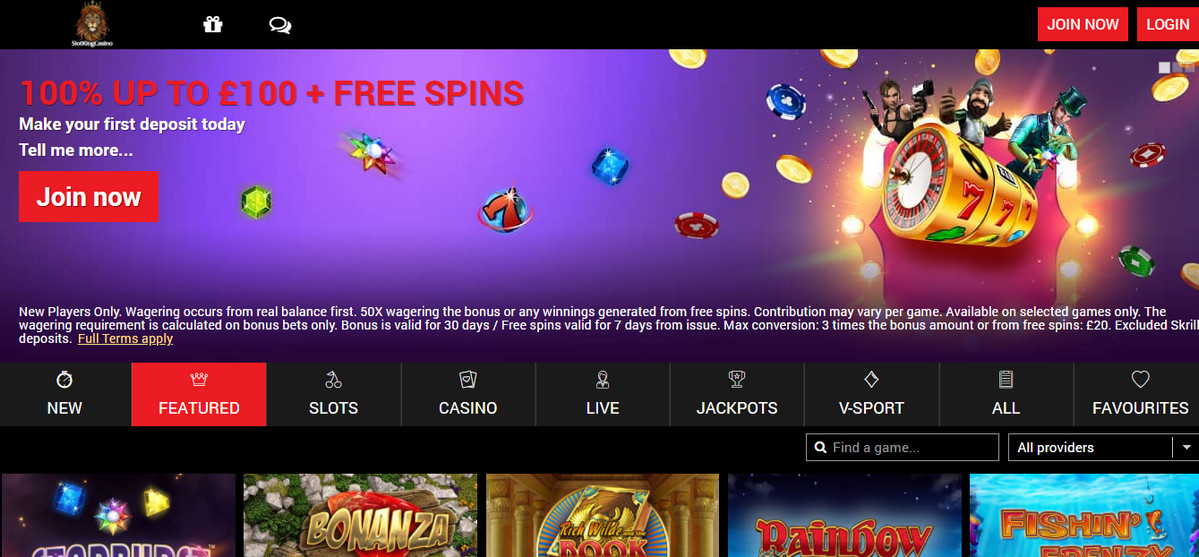Click the Find a game search field
The height and width of the screenshot is (557, 1199).
click(902, 448)
